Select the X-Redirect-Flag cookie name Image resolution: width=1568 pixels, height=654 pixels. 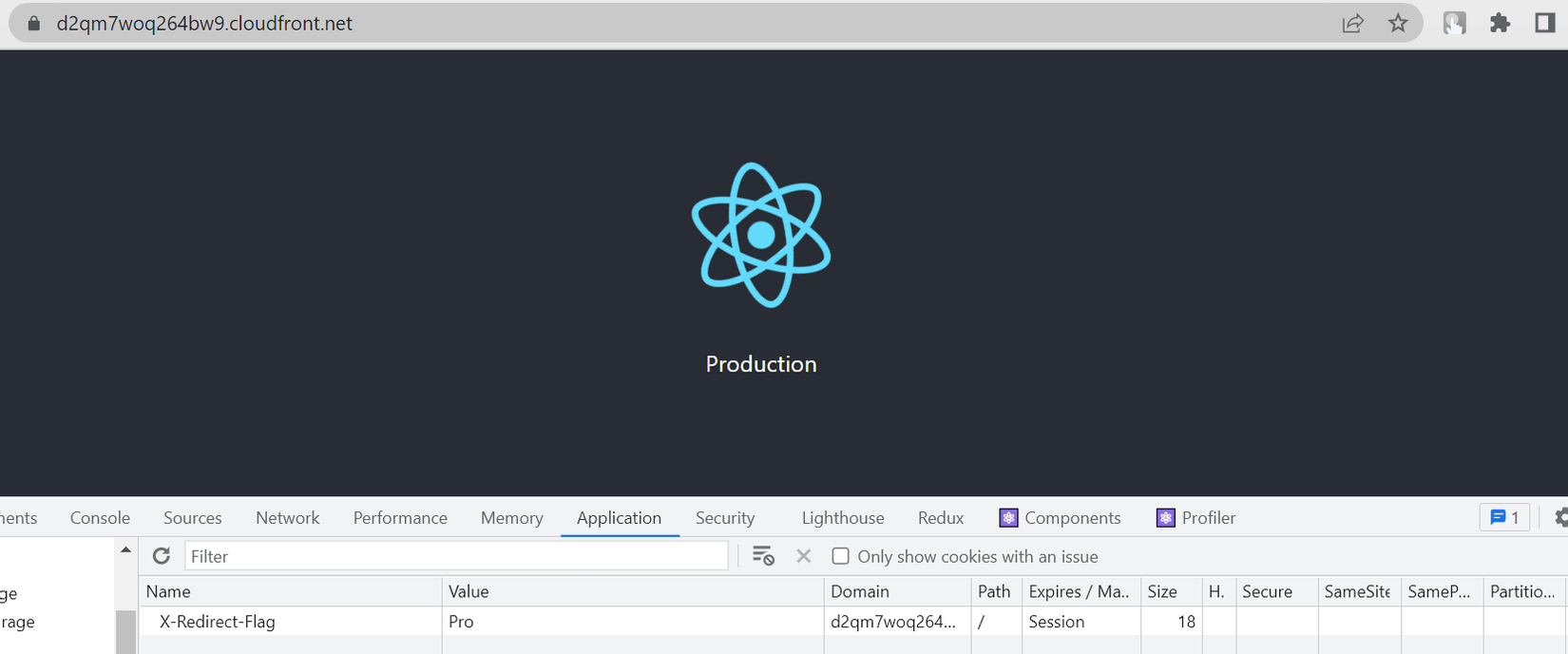pos(217,622)
